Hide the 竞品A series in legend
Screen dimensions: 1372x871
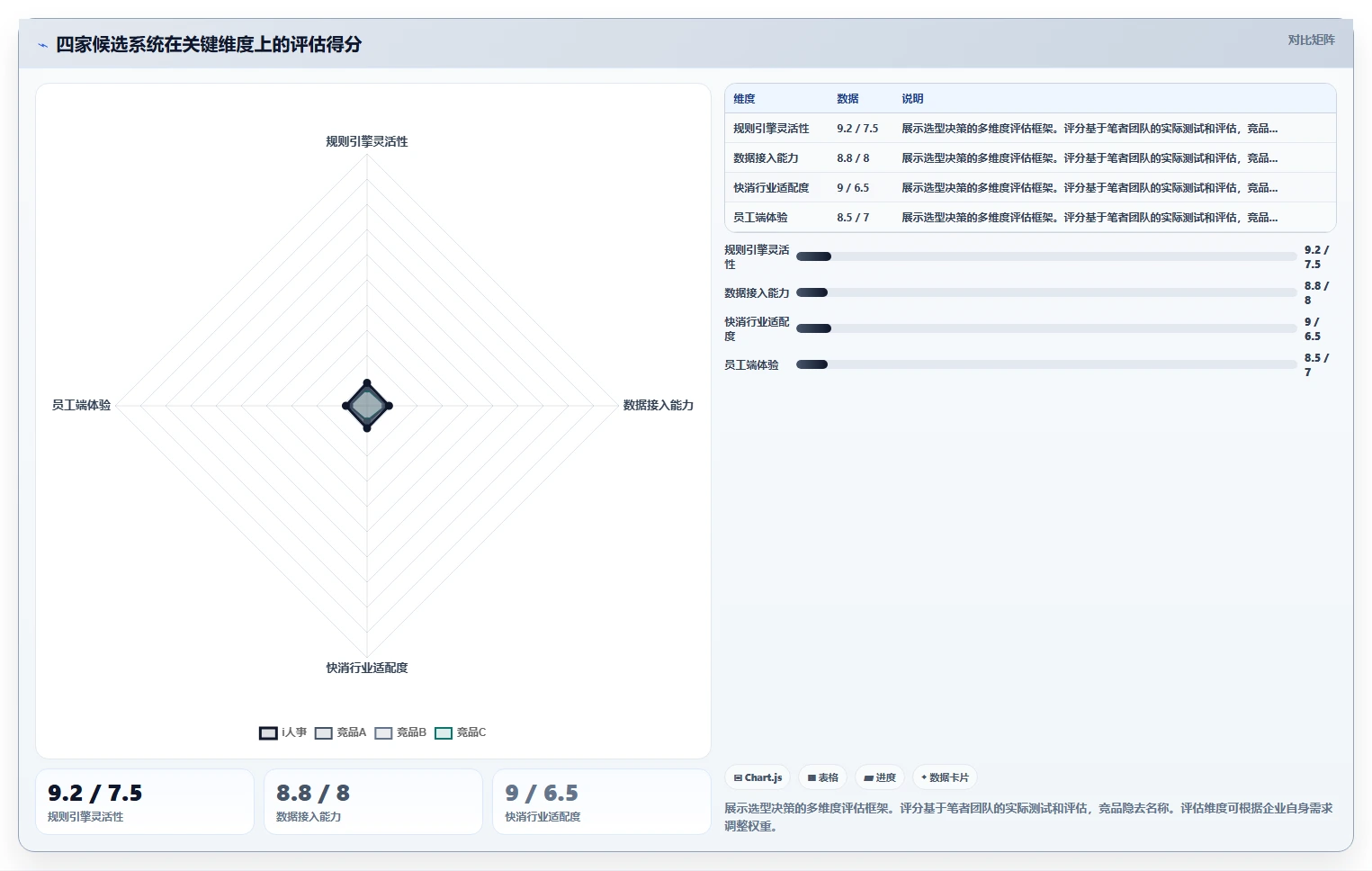324,733
